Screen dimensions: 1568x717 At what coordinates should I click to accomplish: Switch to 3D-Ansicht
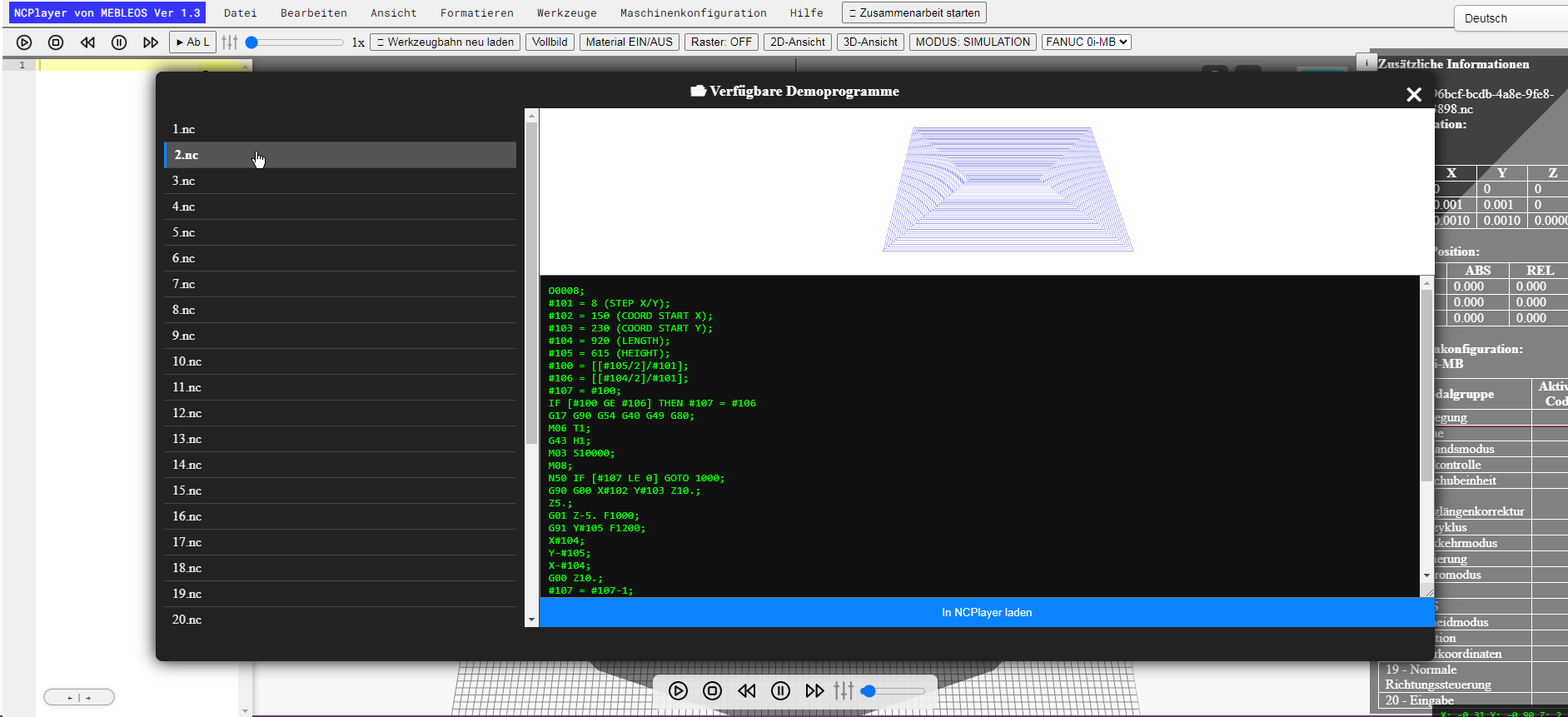click(870, 42)
